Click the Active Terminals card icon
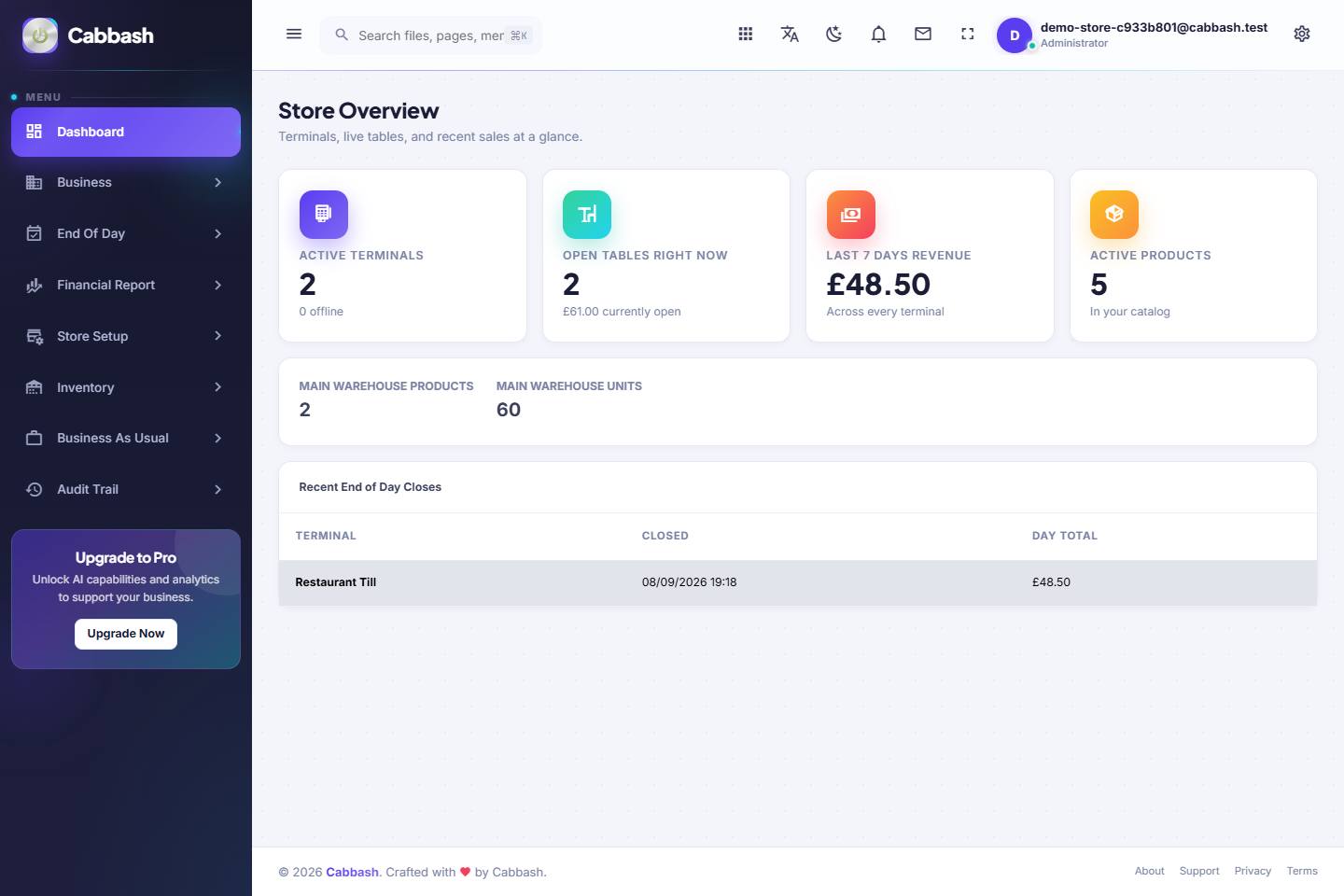The width and height of the screenshot is (1344, 896). point(324,215)
